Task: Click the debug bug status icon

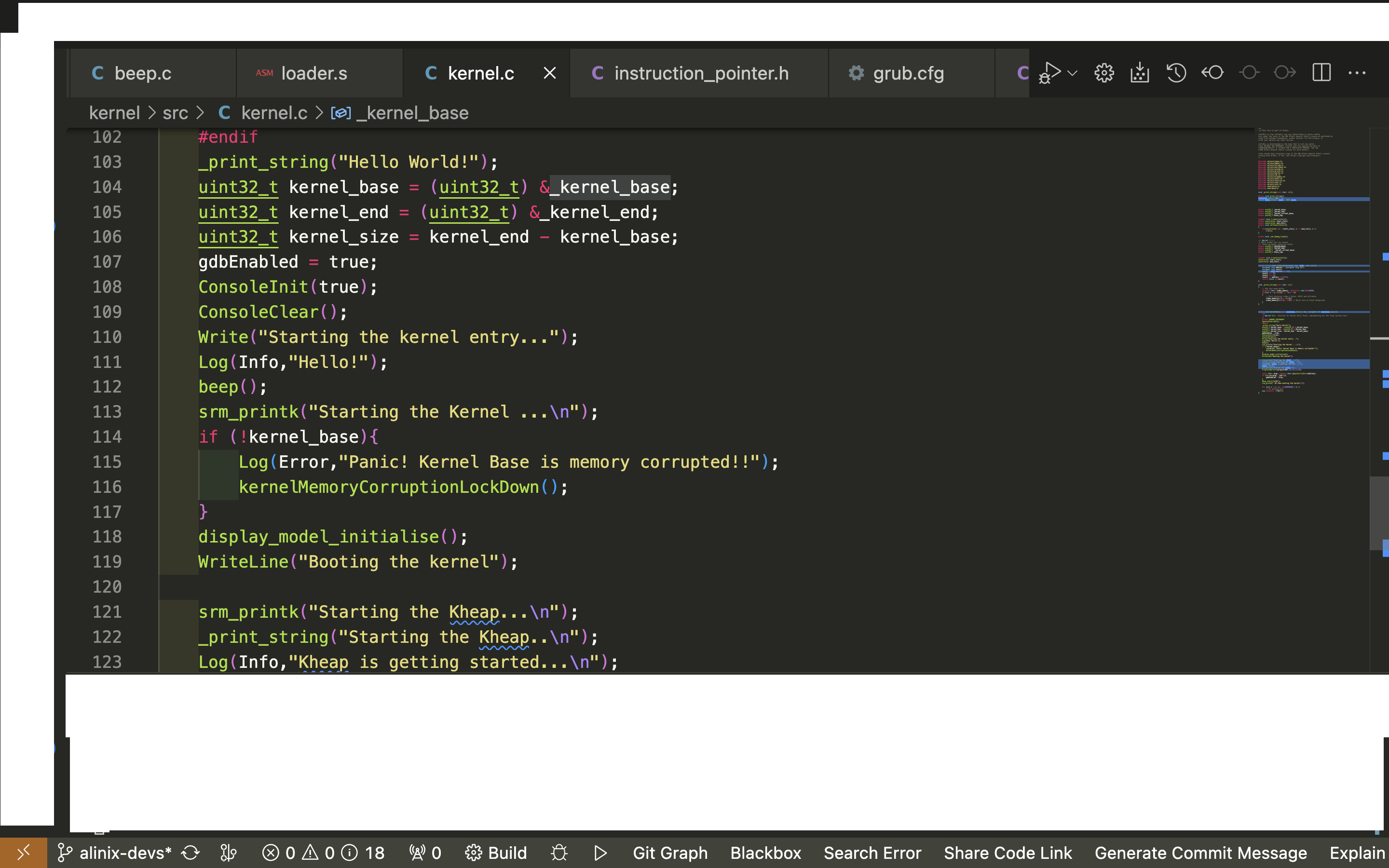Action: [559, 853]
